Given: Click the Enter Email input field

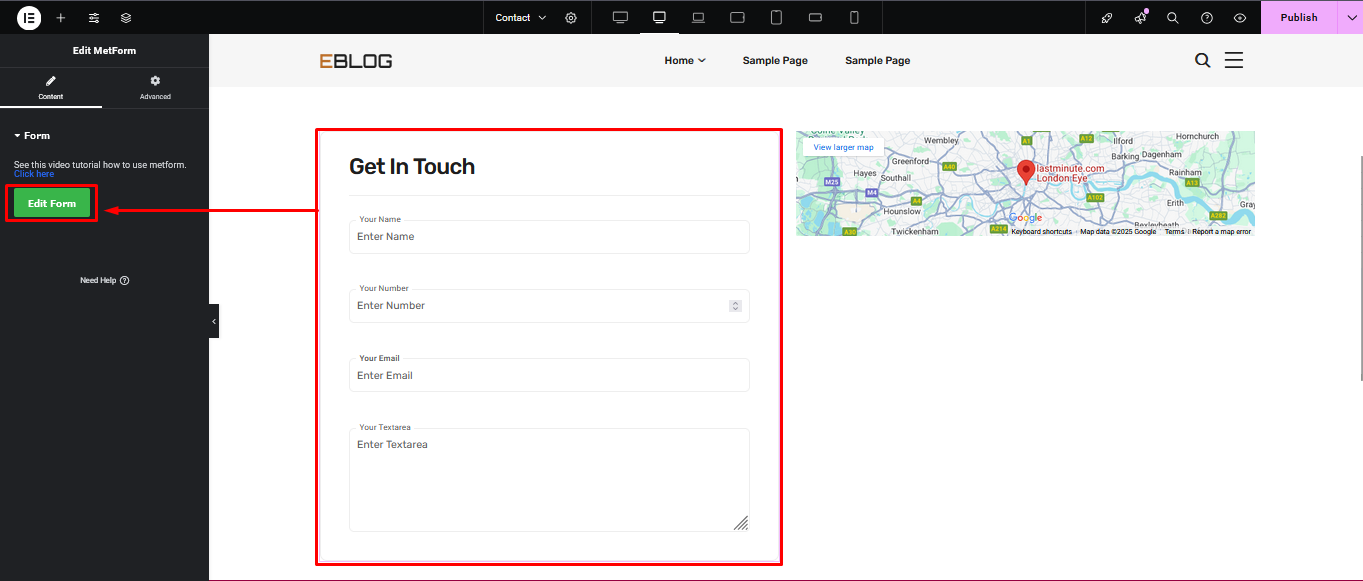Looking at the screenshot, I should click(548, 376).
